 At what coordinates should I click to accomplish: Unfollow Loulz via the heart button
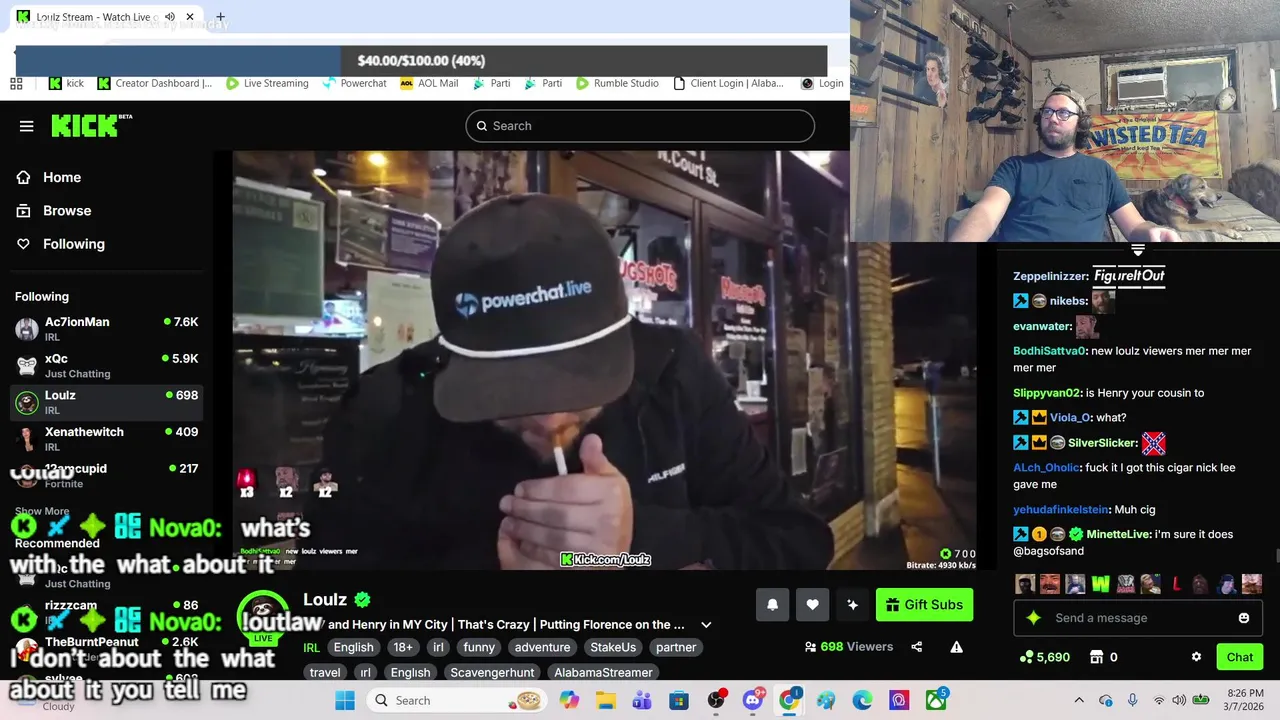point(812,604)
